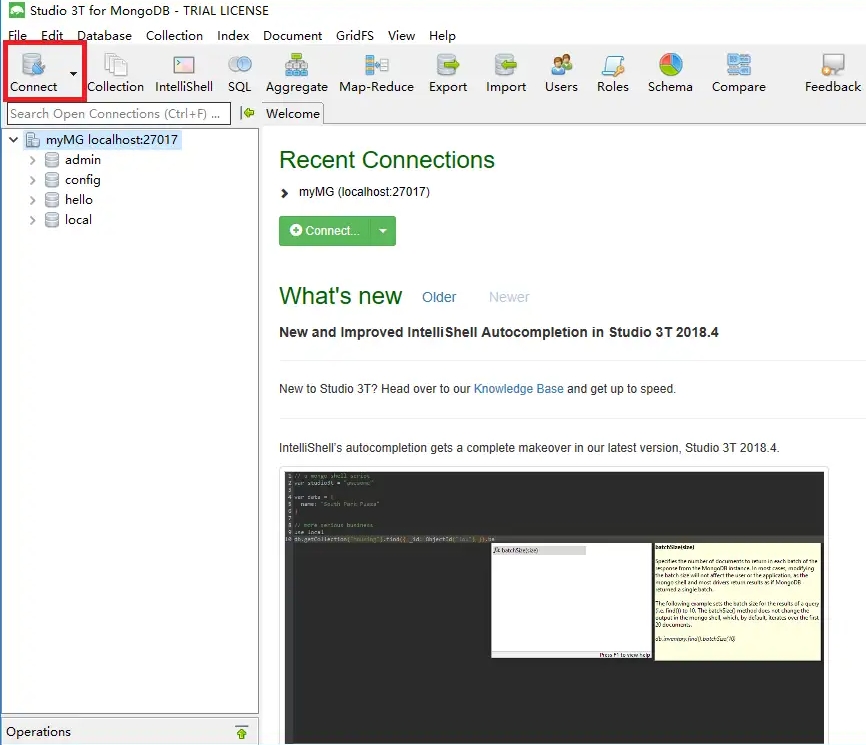Open the View menu

pyautogui.click(x=402, y=35)
